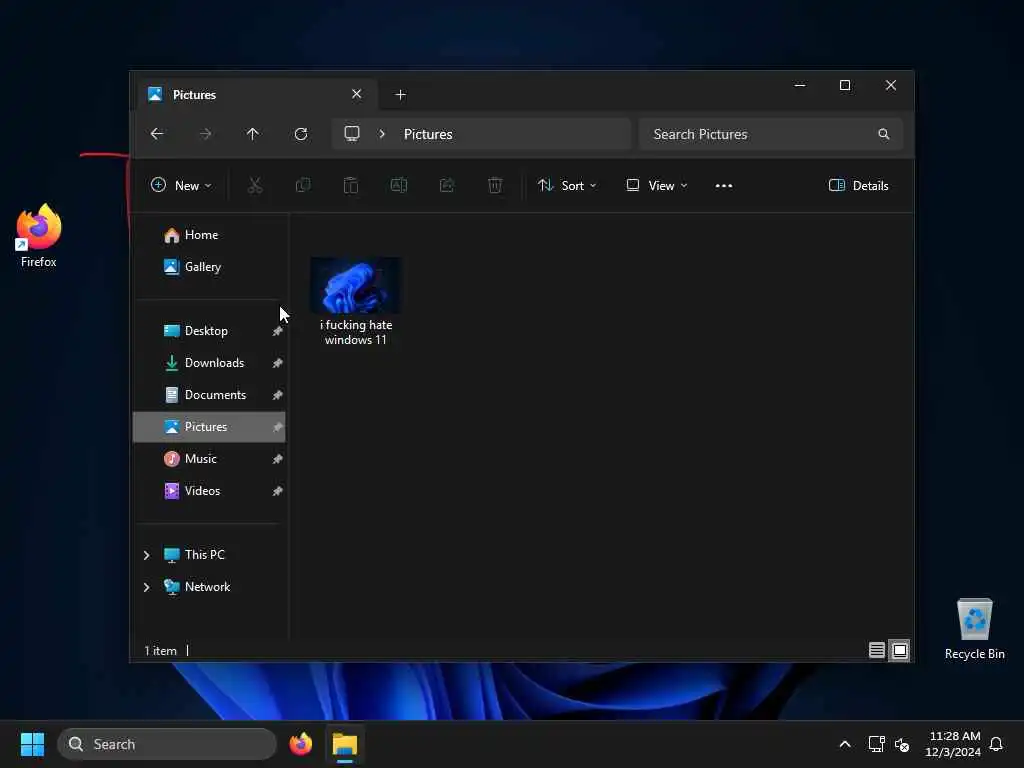Switch to large thumbnails view icon
The width and height of the screenshot is (1024, 768).
coord(900,650)
